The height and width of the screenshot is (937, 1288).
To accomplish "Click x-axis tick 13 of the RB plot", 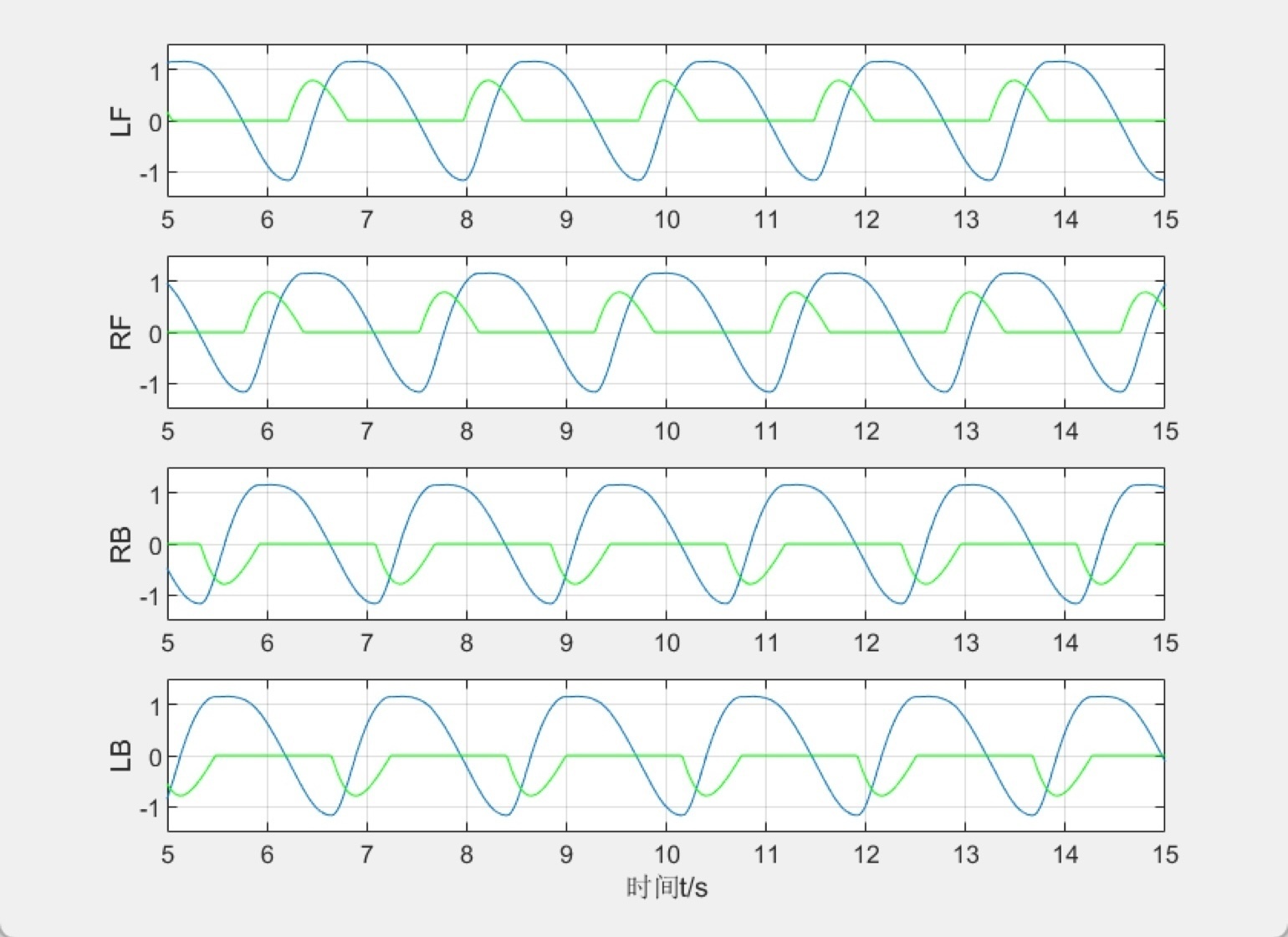I will [x=965, y=643].
